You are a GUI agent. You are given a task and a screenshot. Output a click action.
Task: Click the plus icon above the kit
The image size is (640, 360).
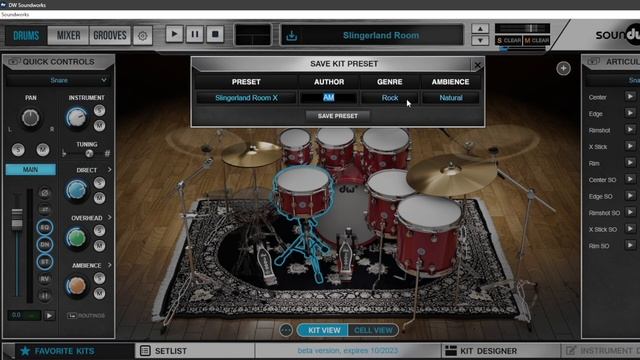click(x=563, y=68)
